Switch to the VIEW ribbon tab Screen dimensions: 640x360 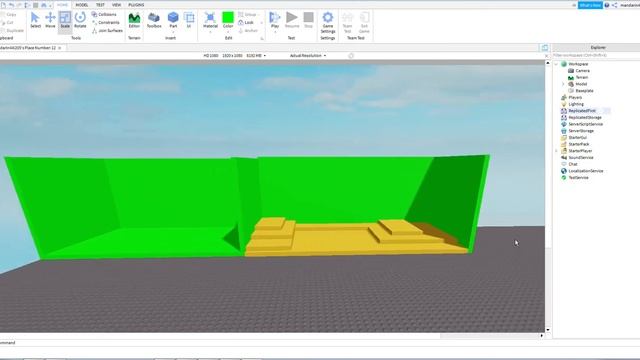coord(116,5)
